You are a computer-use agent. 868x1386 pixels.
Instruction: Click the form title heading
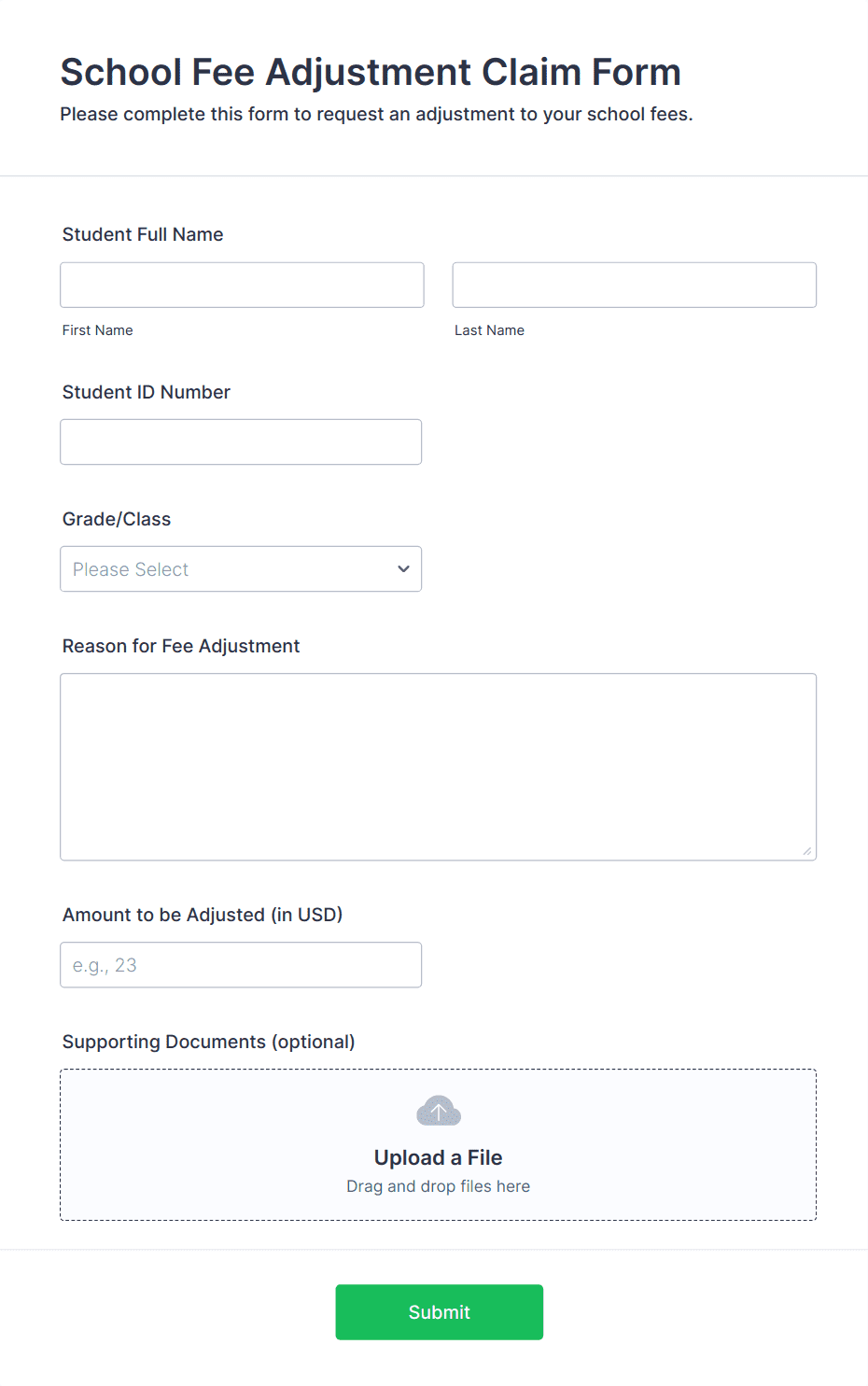(x=371, y=72)
